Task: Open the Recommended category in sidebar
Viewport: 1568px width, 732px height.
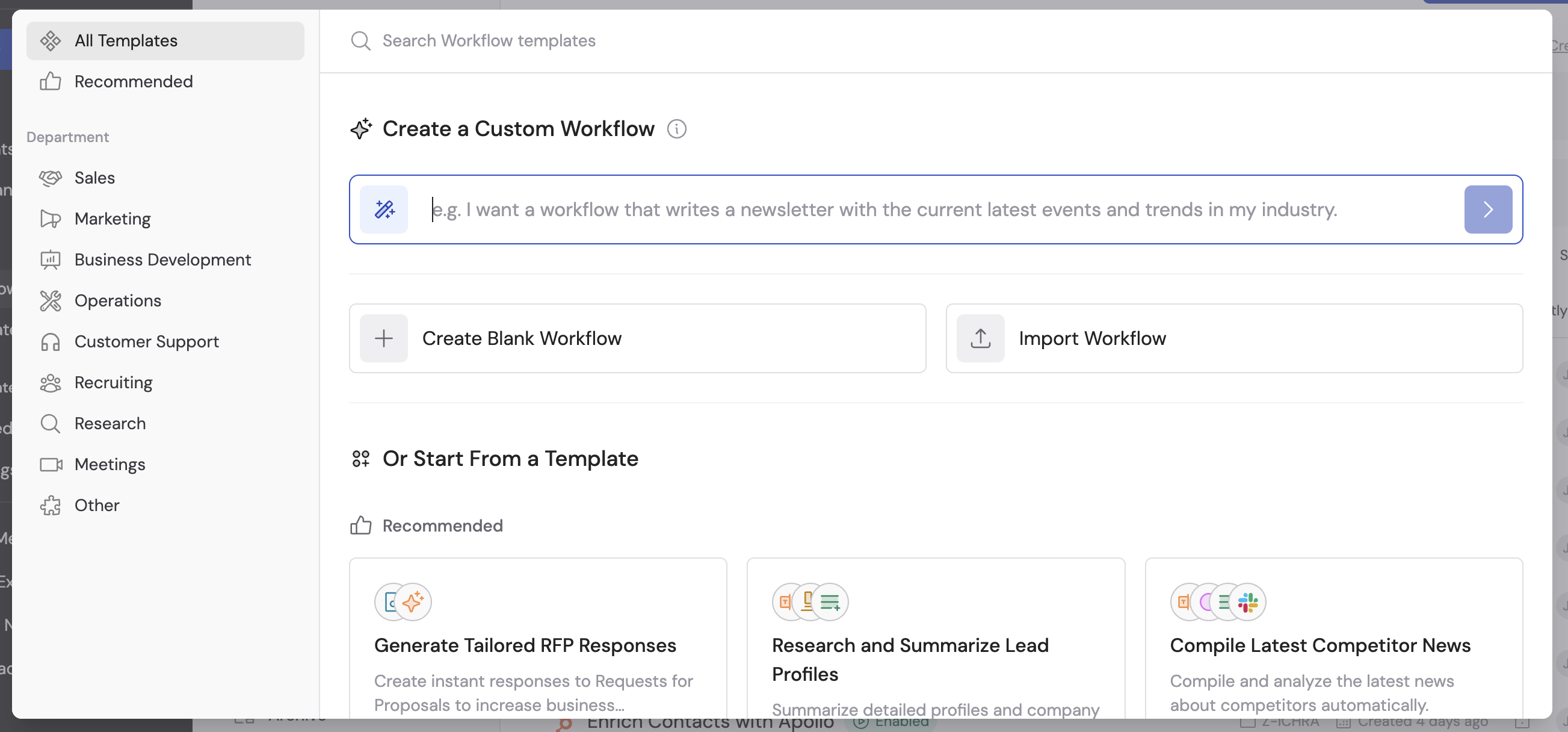Action: (x=134, y=81)
